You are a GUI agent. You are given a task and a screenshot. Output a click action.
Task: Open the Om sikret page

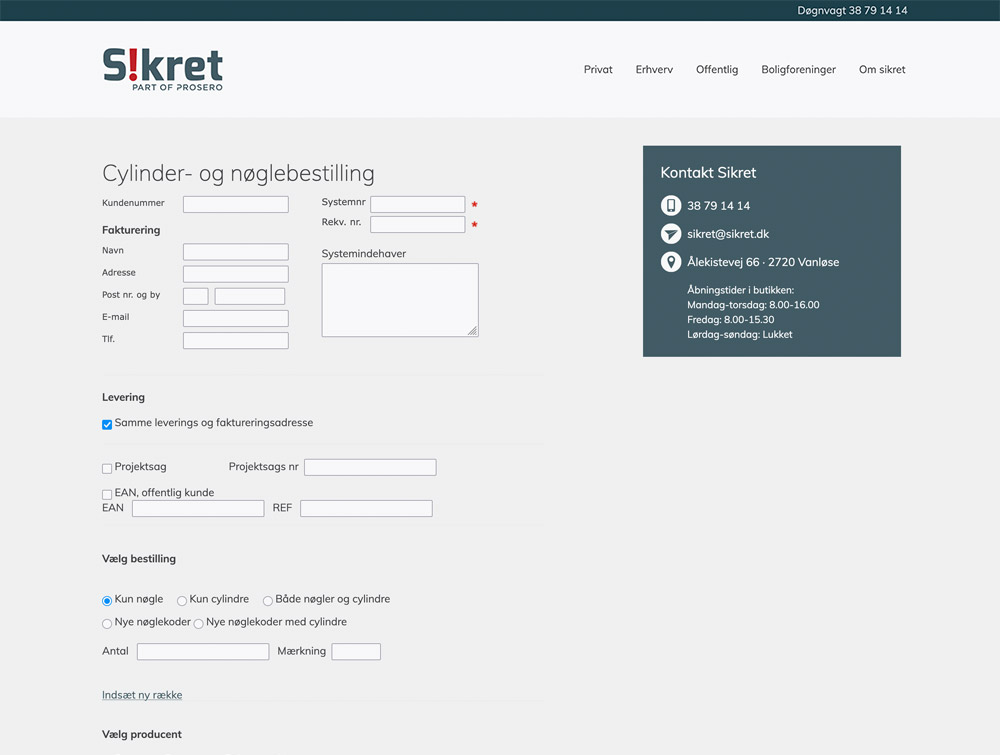pos(882,70)
